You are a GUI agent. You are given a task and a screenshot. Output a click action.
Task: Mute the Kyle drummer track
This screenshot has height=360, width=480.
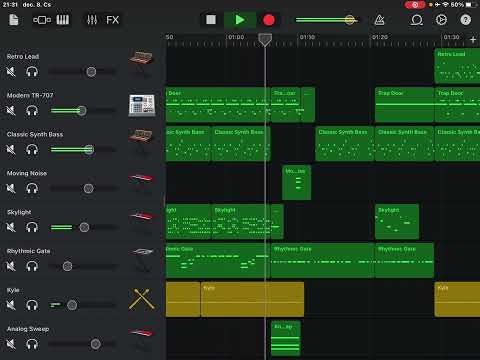11,305
